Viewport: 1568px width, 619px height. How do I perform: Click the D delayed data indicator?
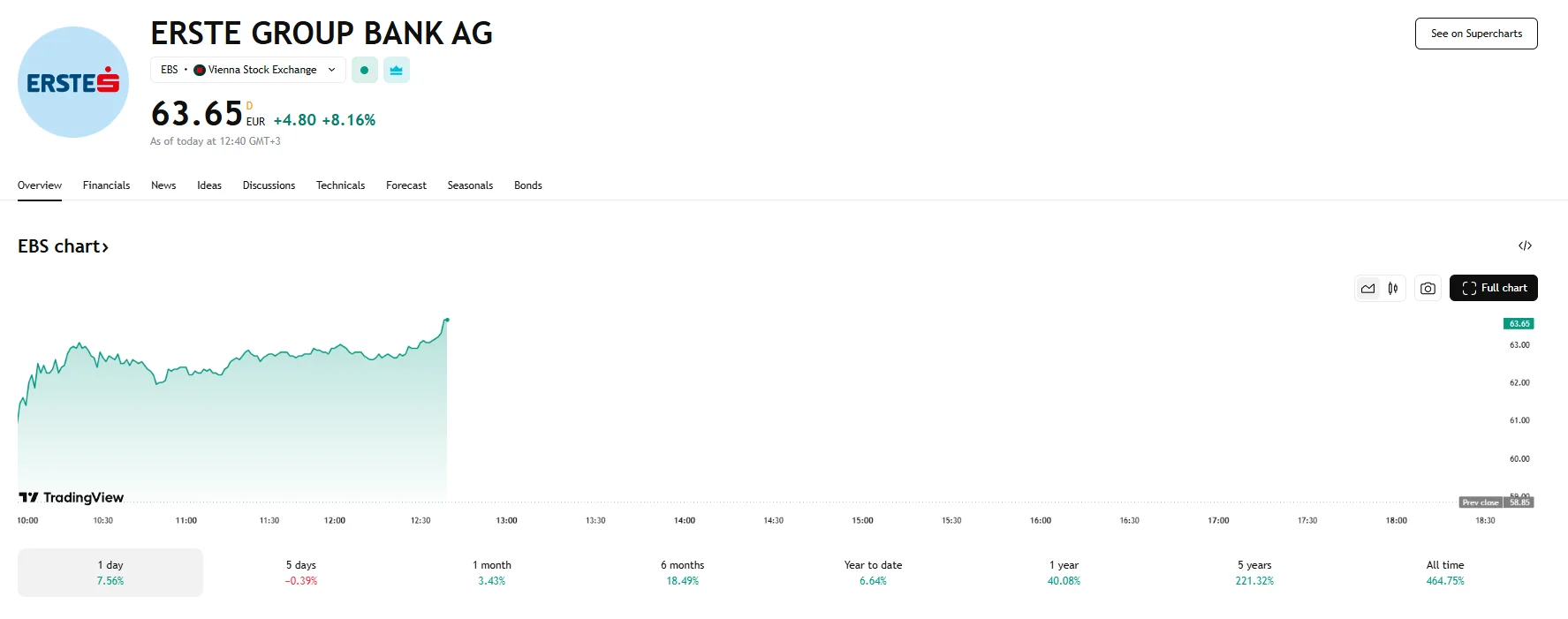pyautogui.click(x=249, y=106)
